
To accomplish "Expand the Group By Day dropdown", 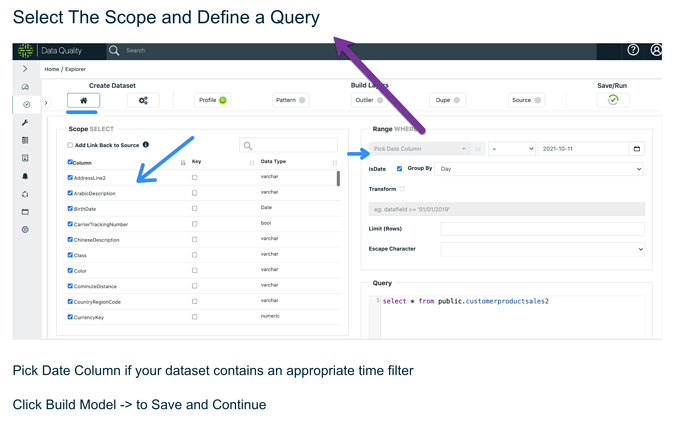I will [539, 169].
